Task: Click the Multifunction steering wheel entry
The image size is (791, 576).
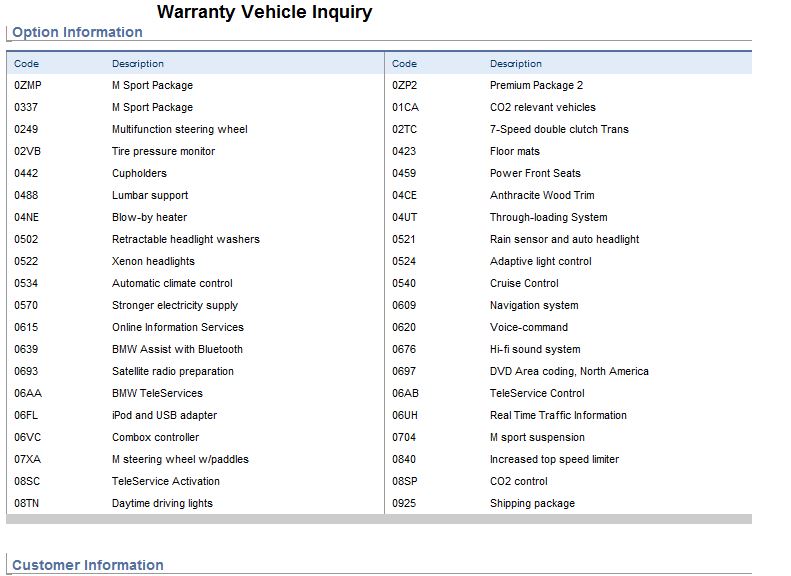Action: click(x=179, y=130)
